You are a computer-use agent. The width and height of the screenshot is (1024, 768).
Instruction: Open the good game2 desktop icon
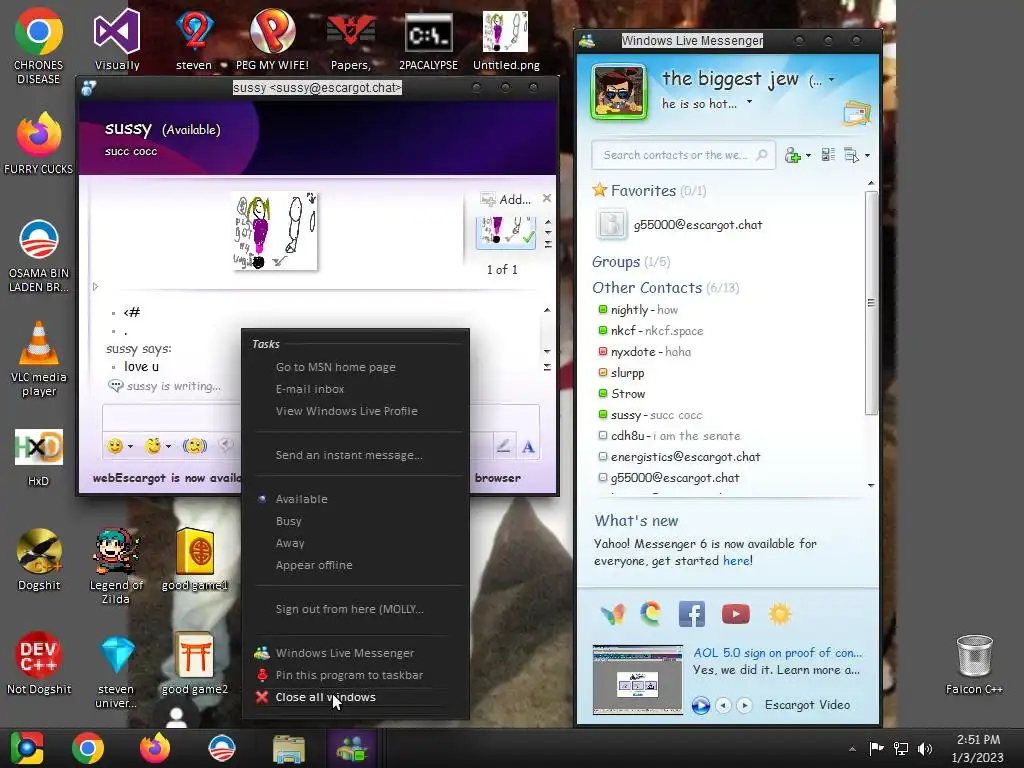(x=195, y=662)
